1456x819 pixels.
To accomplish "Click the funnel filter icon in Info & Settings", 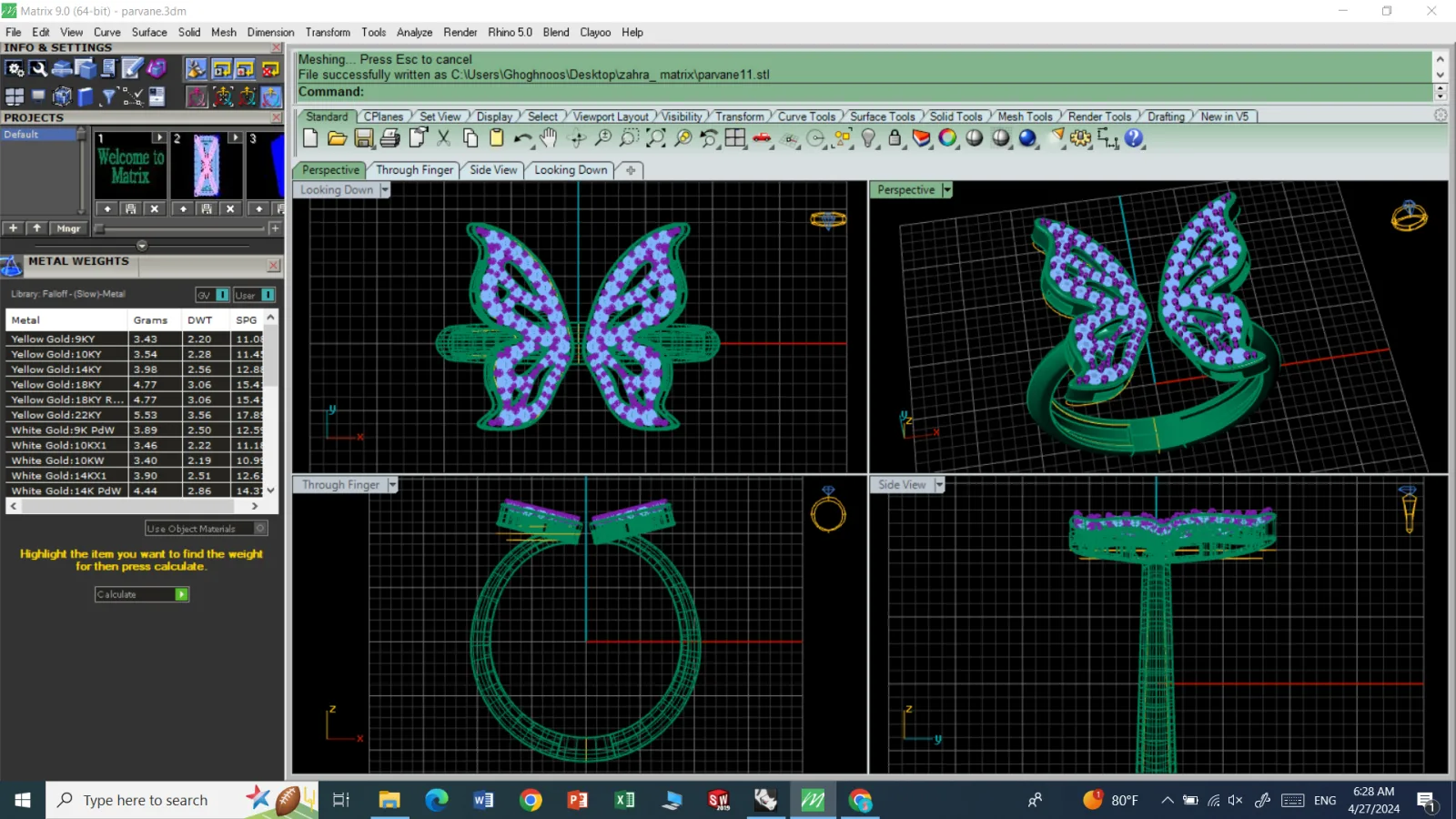I will coord(109,96).
